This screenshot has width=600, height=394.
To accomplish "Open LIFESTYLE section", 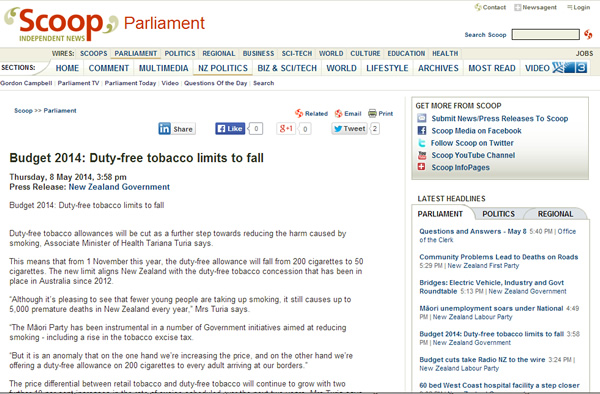I will pyautogui.click(x=387, y=68).
